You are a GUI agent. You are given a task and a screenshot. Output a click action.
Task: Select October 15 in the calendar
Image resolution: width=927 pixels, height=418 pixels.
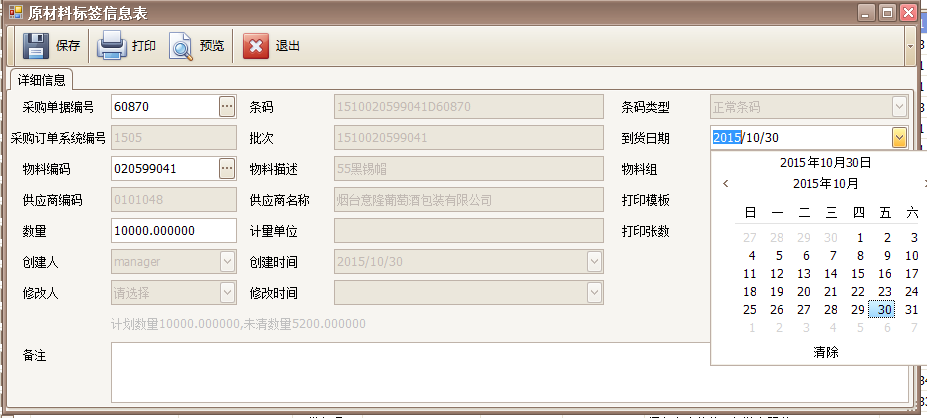pyautogui.click(x=857, y=273)
